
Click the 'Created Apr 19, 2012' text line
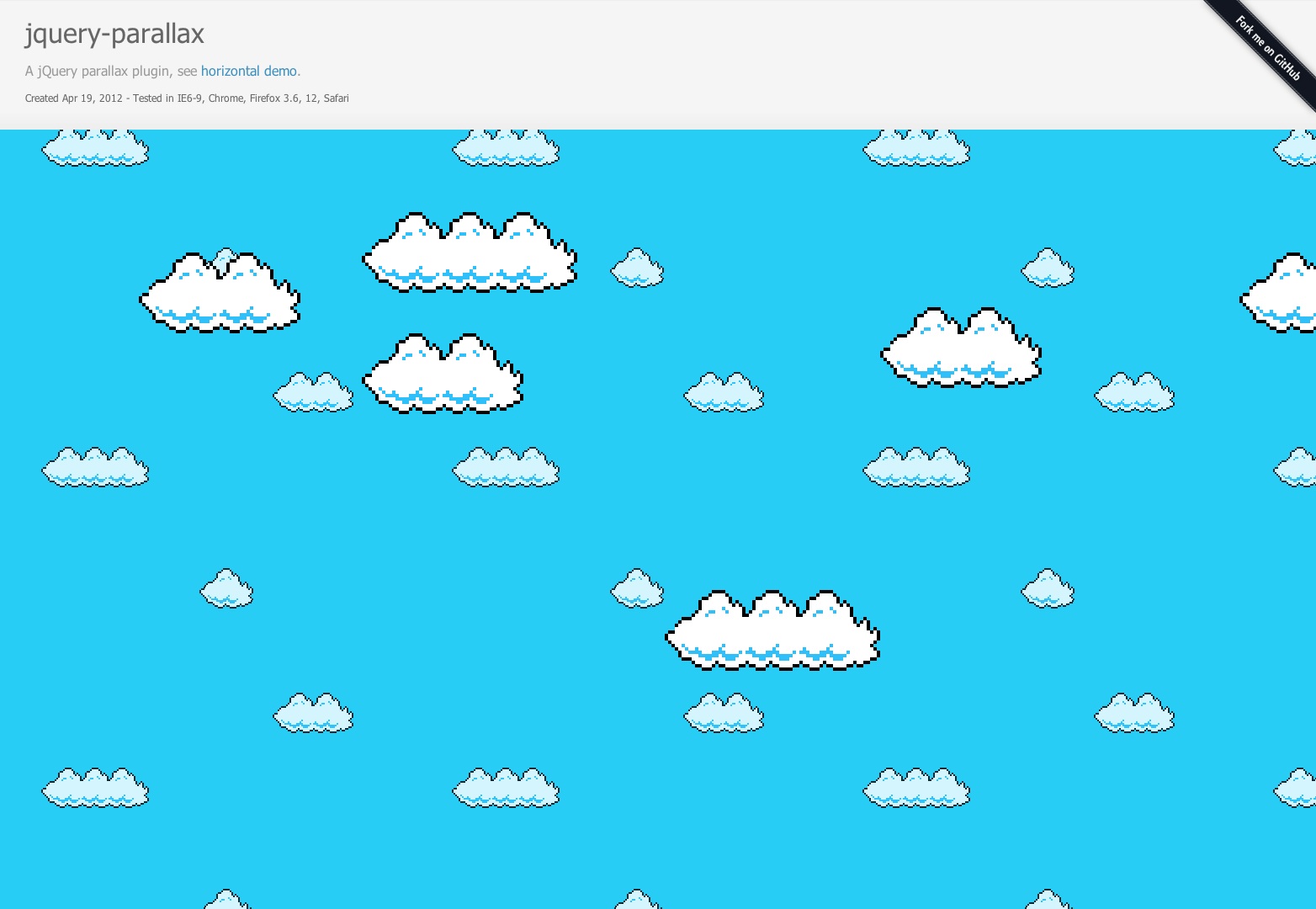point(187,98)
